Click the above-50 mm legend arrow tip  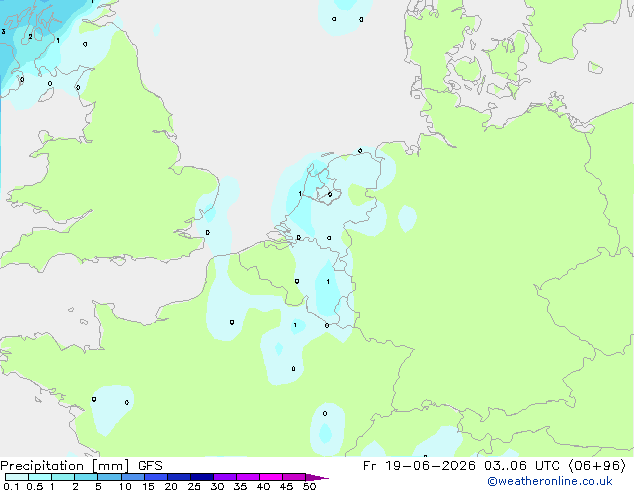[x=317, y=477]
